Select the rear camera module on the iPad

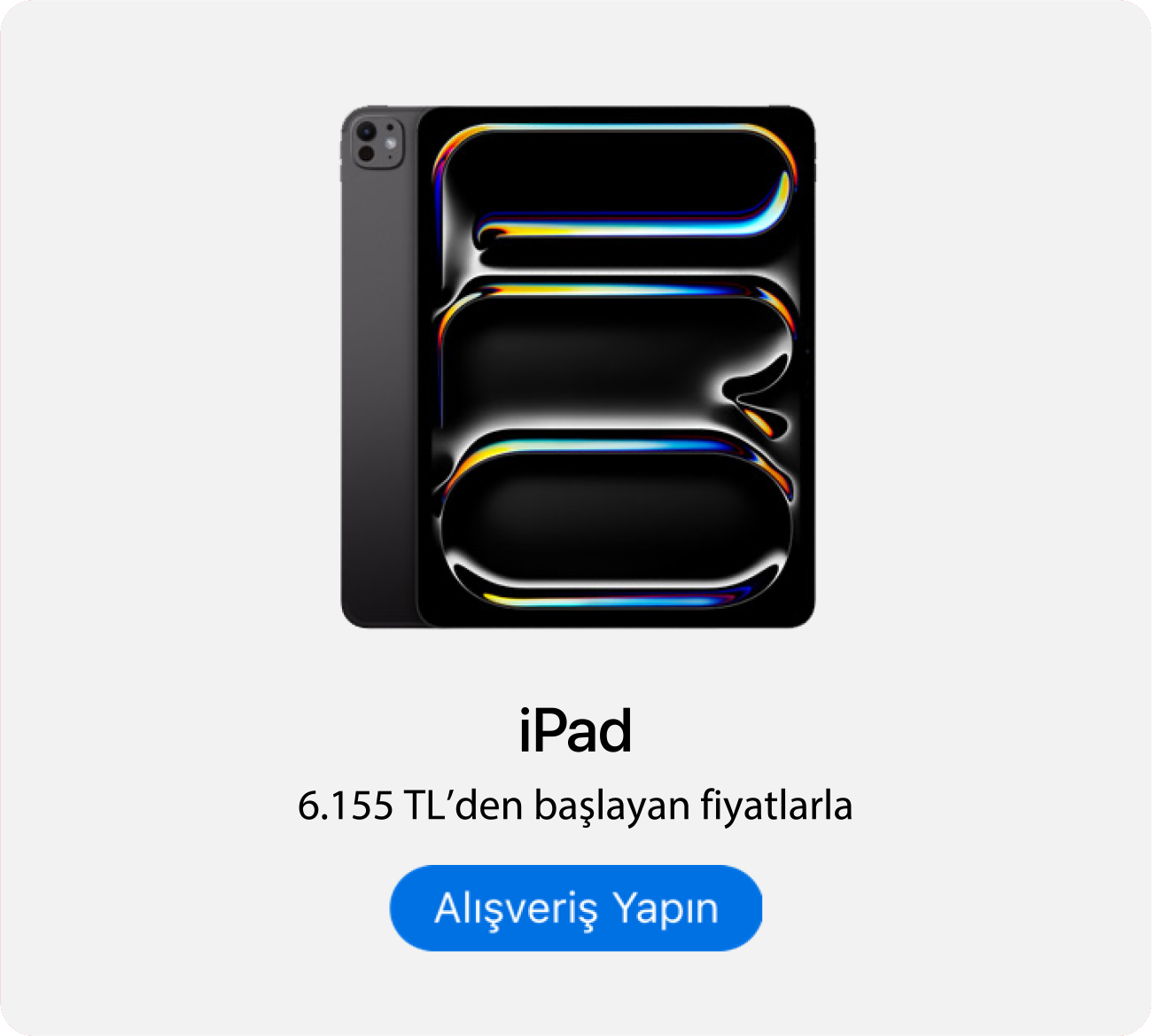pyautogui.click(x=378, y=142)
